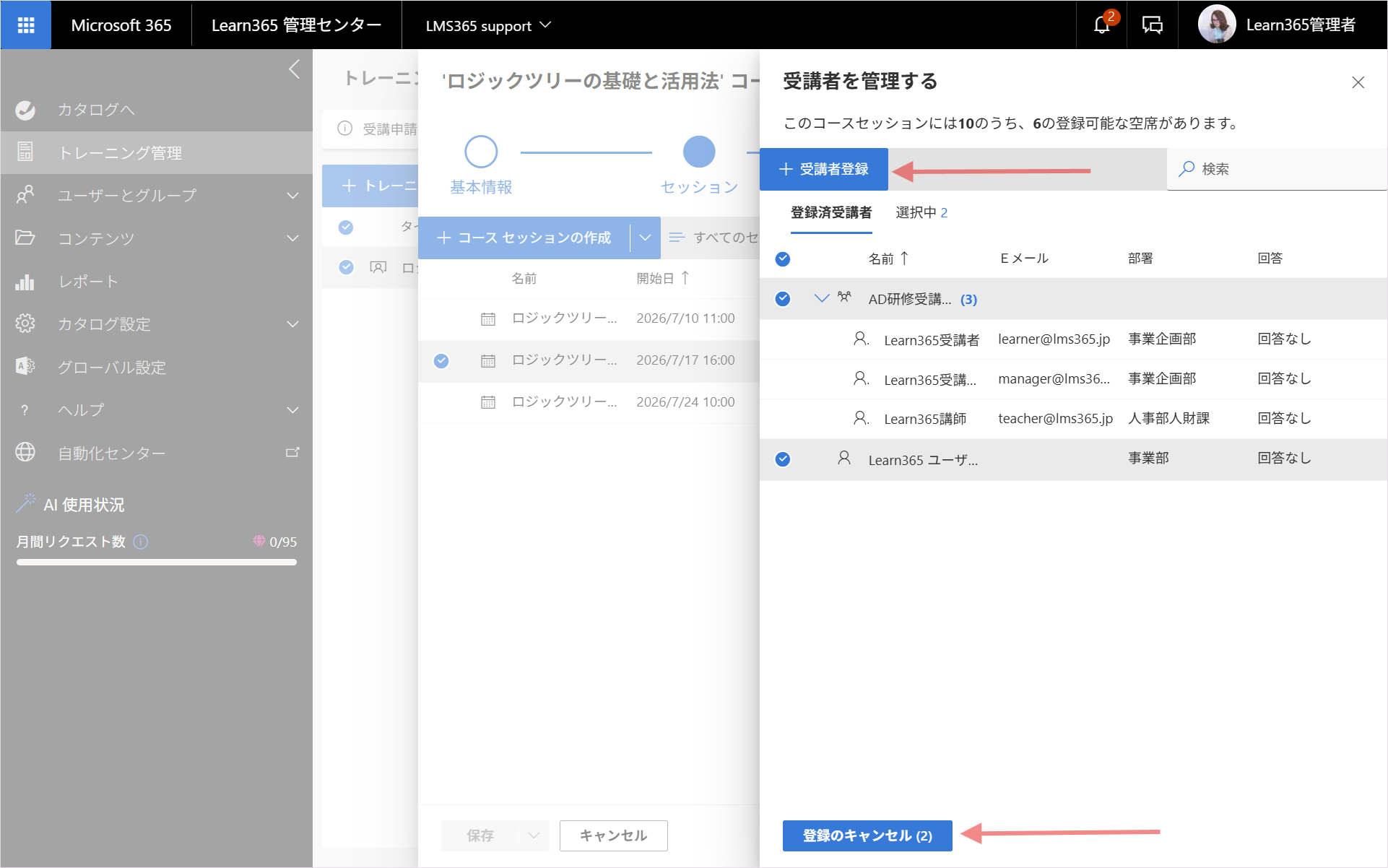Click the AD研修受講 group icon
This screenshot has width=1388, height=868.
click(x=844, y=298)
